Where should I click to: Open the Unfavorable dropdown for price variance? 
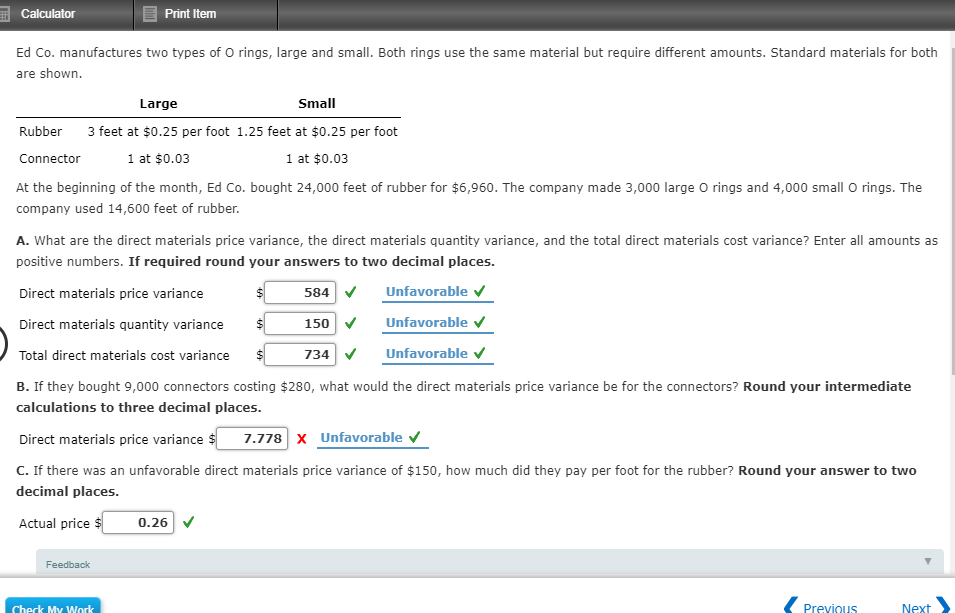(x=429, y=291)
